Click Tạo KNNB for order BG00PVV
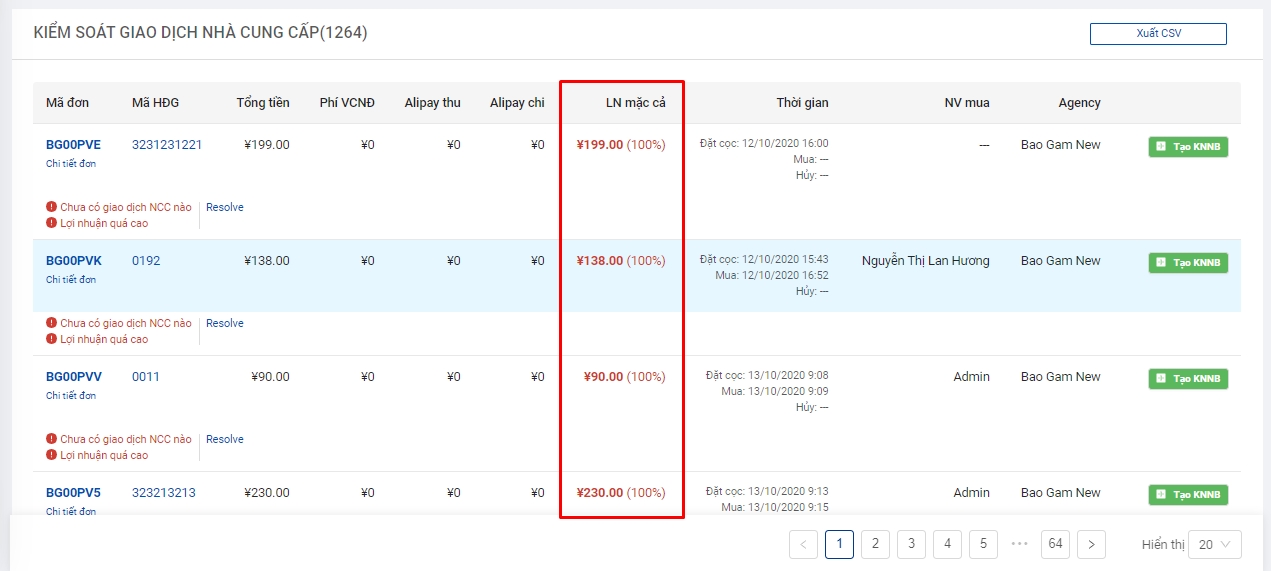1271x571 pixels. coord(1188,379)
